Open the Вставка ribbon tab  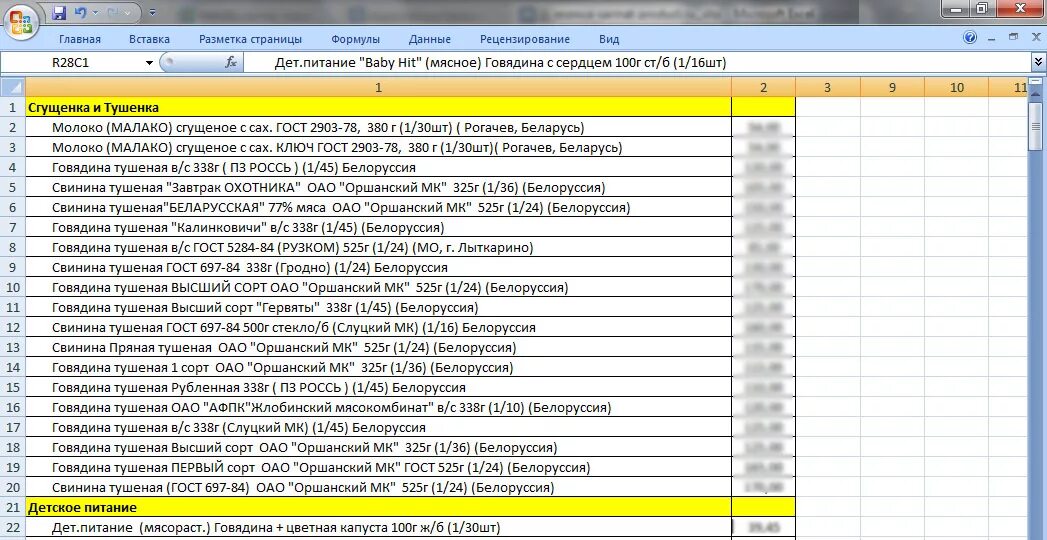(150, 39)
